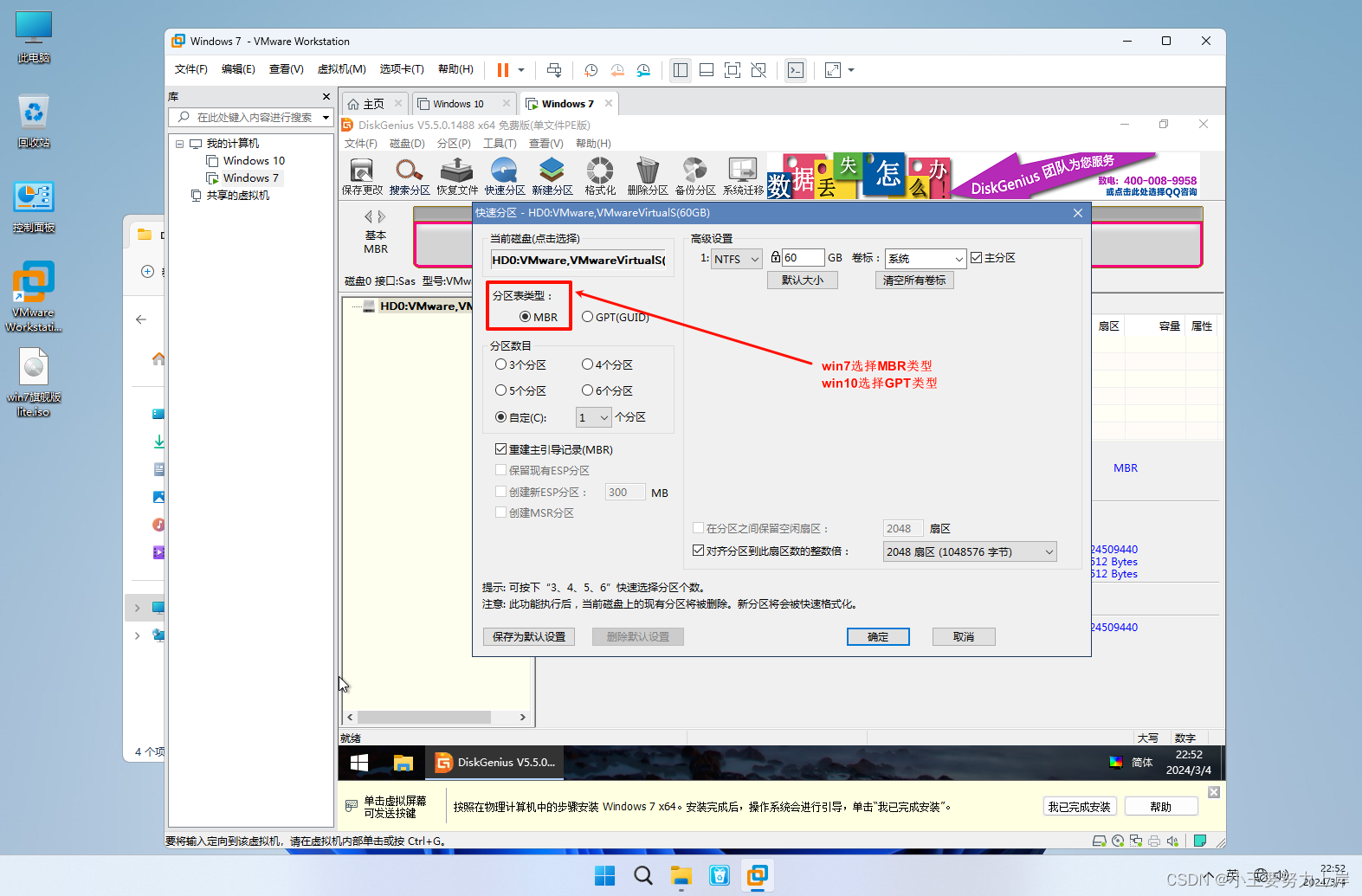The width and height of the screenshot is (1362, 896).
Task: Open the 卷标 volume label dropdown
Action: (925, 258)
